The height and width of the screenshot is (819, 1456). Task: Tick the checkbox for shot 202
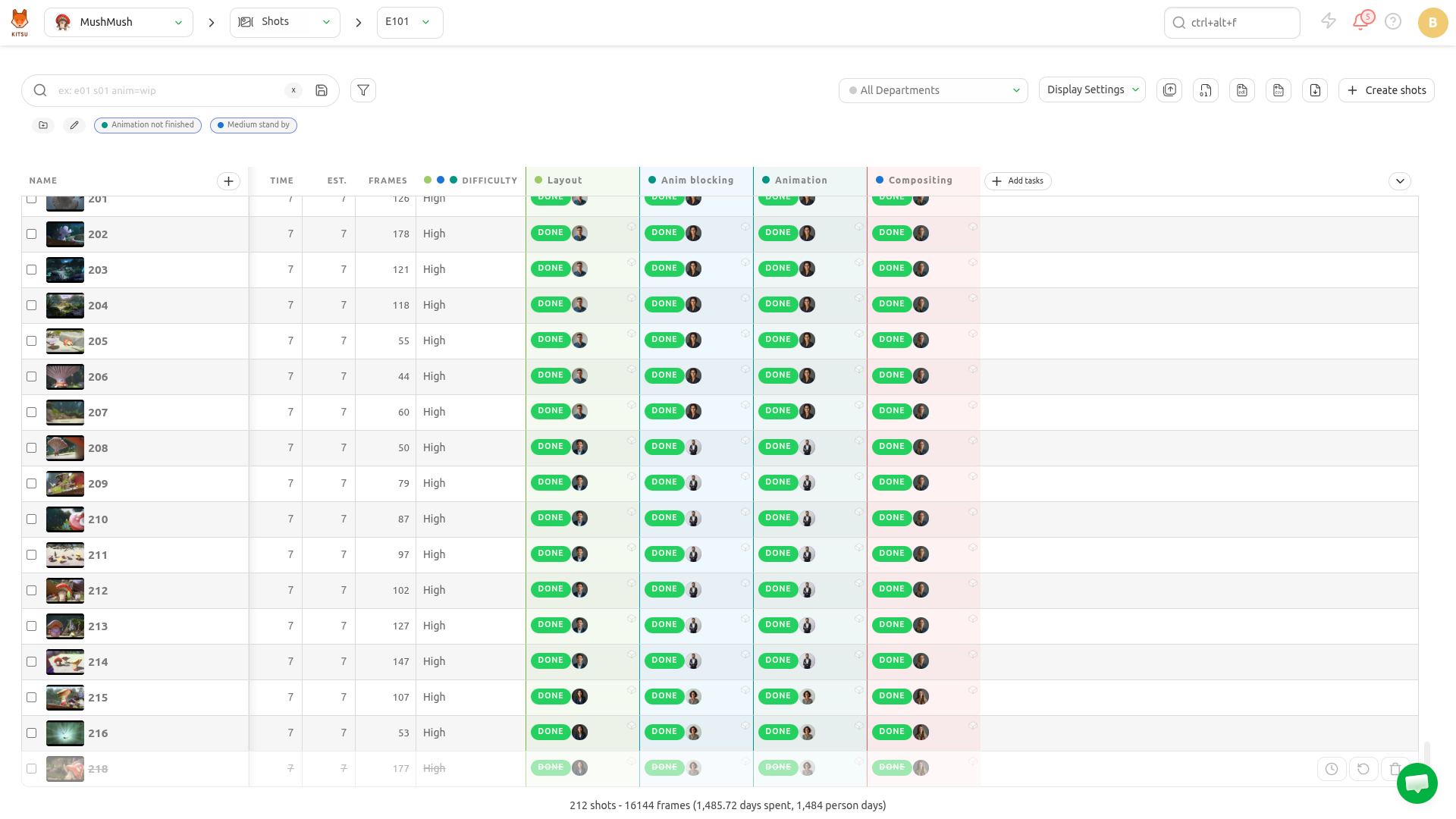click(32, 234)
